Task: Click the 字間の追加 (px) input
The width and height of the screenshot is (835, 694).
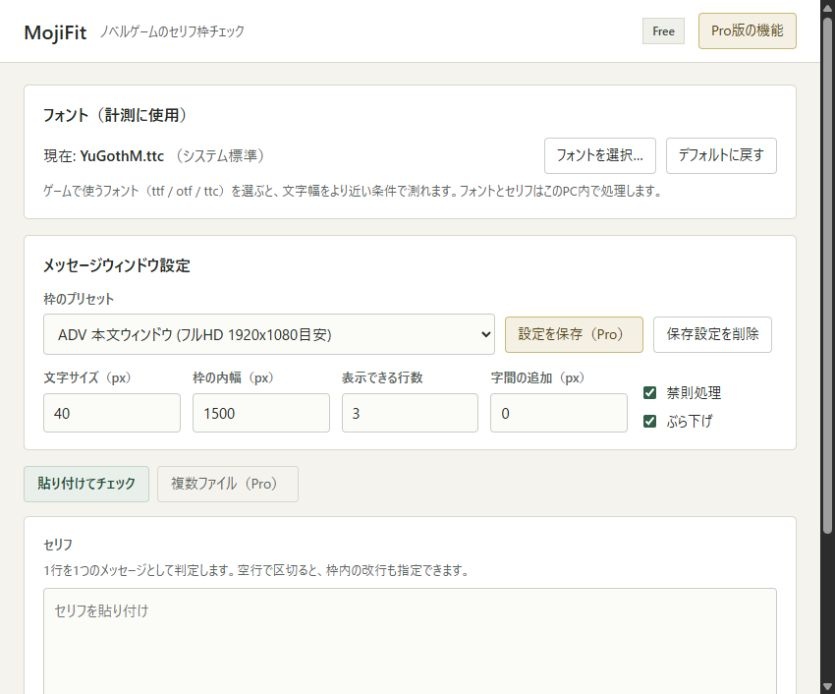Action: tap(559, 413)
